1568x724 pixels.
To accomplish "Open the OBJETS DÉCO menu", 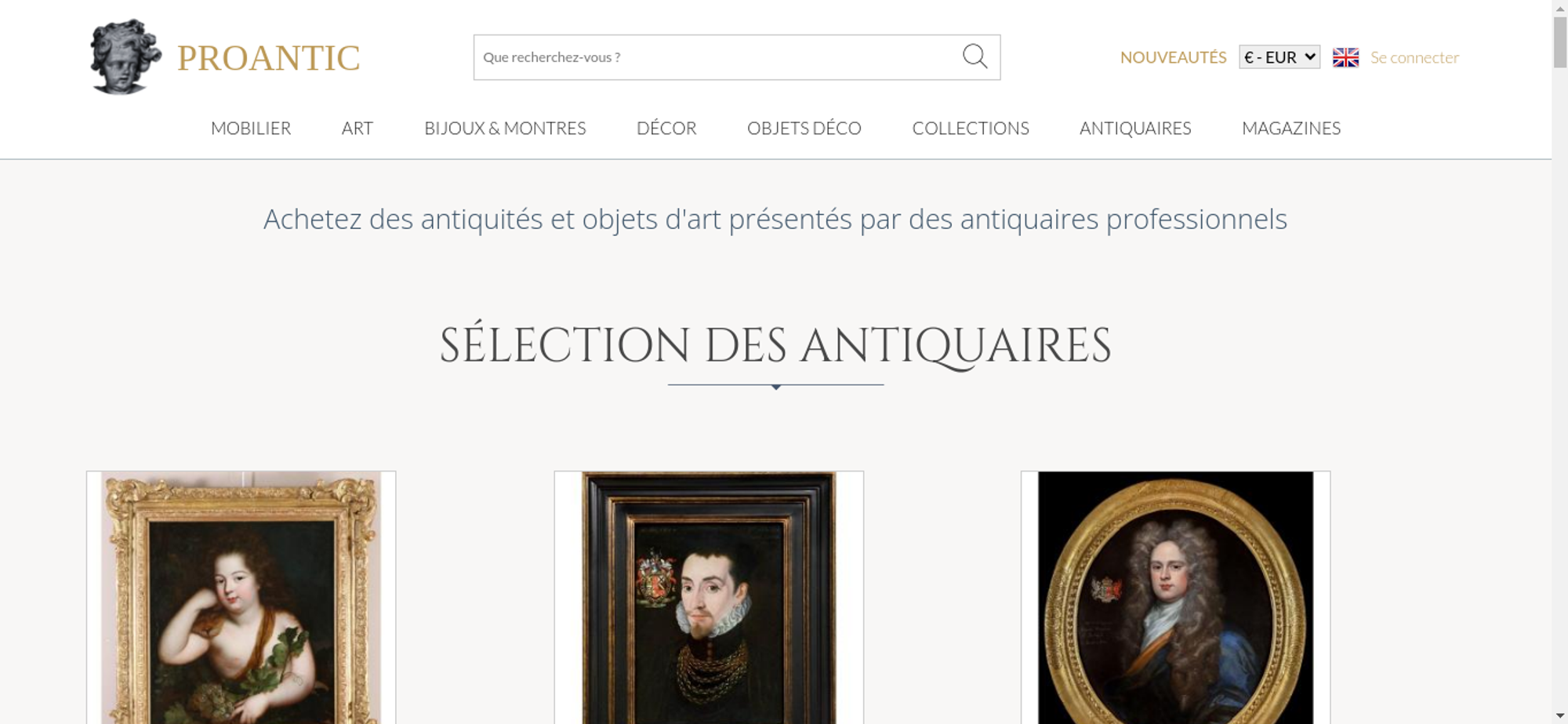I will [x=804, y=128].
